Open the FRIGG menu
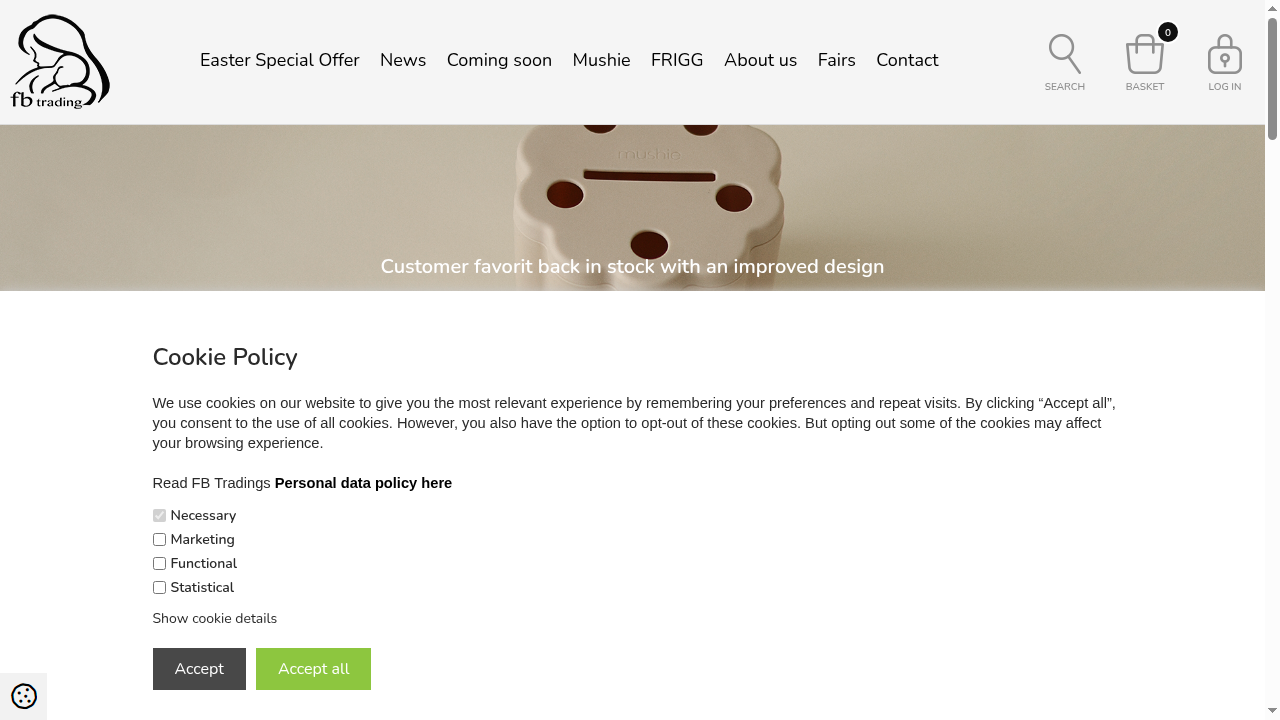The image size is (1280, 720). pos(677,60)
